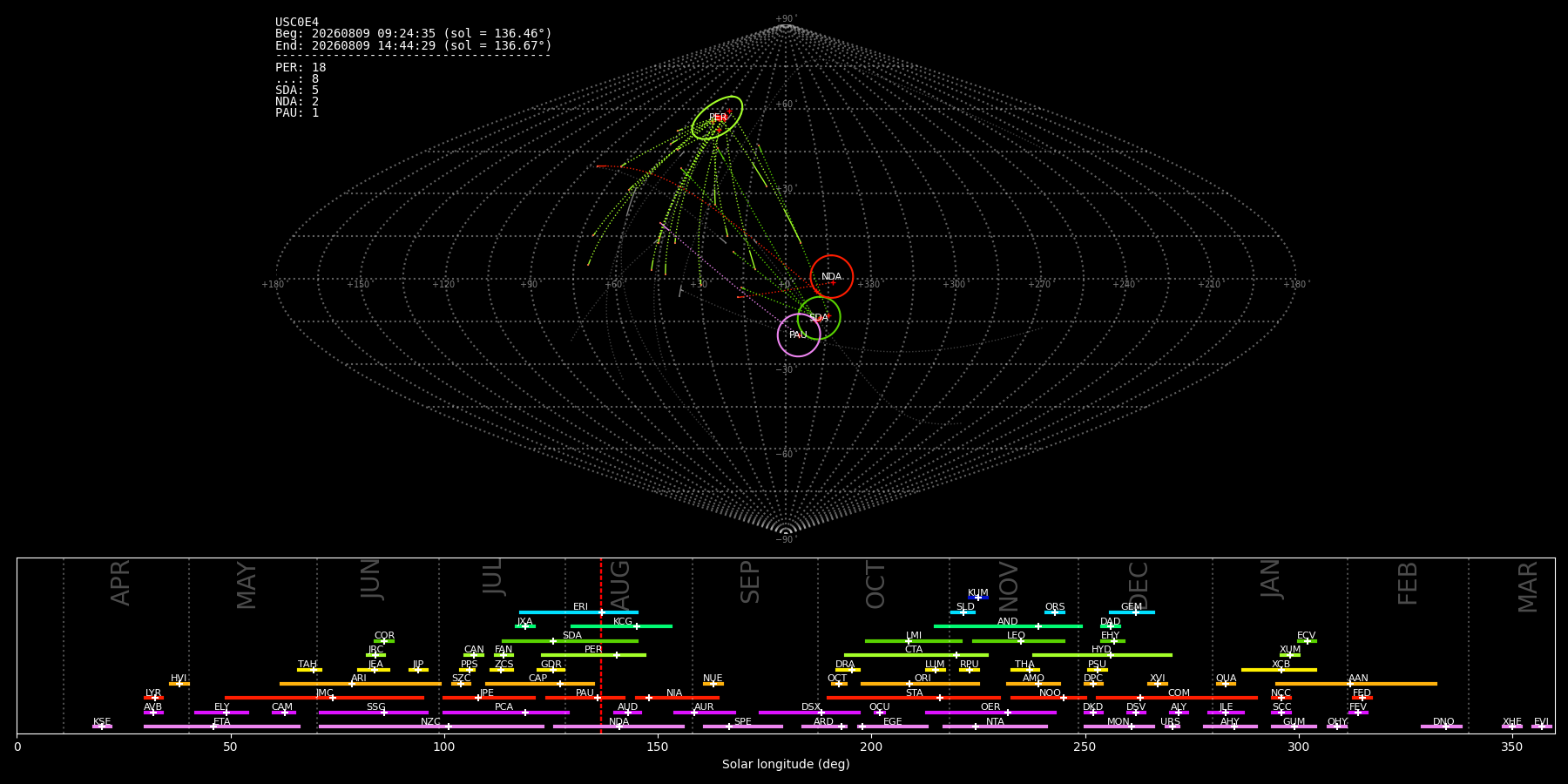Click the NTA shower bar
1568x784 pixels.
tap(995, 727)
